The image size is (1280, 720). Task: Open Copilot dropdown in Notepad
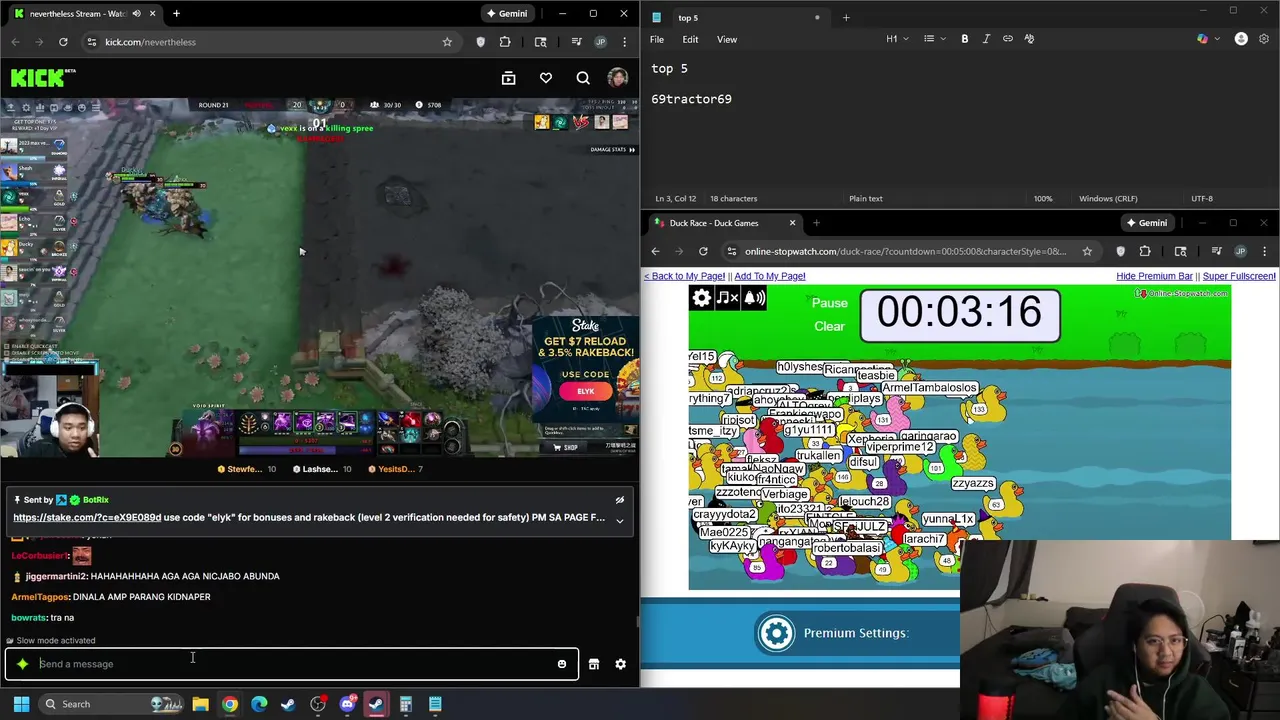(1207, 39)
